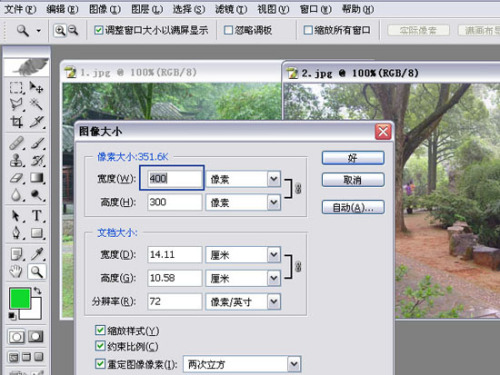Confirm dialog with 好 button

[353, 158]
